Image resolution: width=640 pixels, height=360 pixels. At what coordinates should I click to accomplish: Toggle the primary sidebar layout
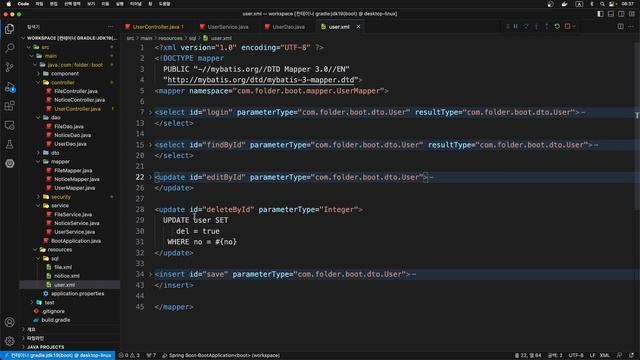[x=600, y=14]
